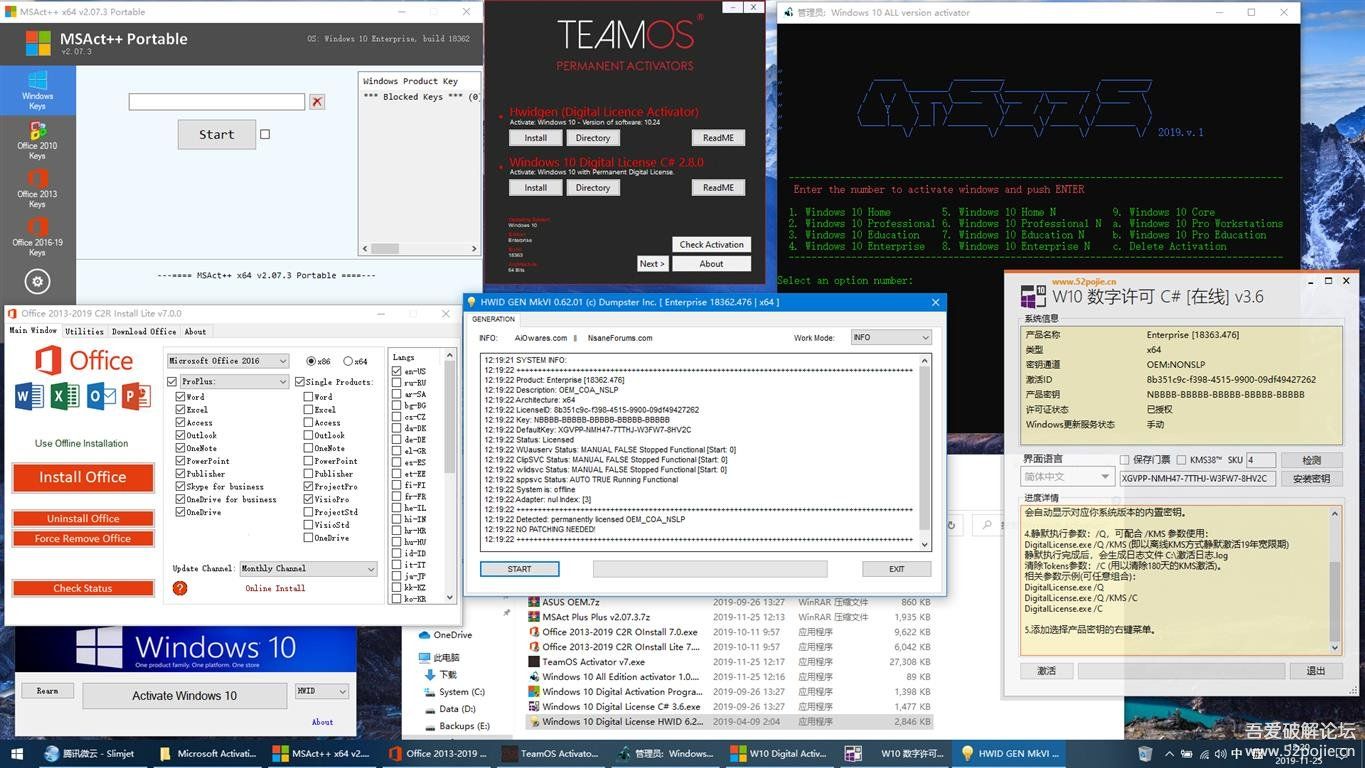Open System (C:) drive in Explorer
Image resolution: width=1365 pixels, height=768 pixels.
coord(461,691)
